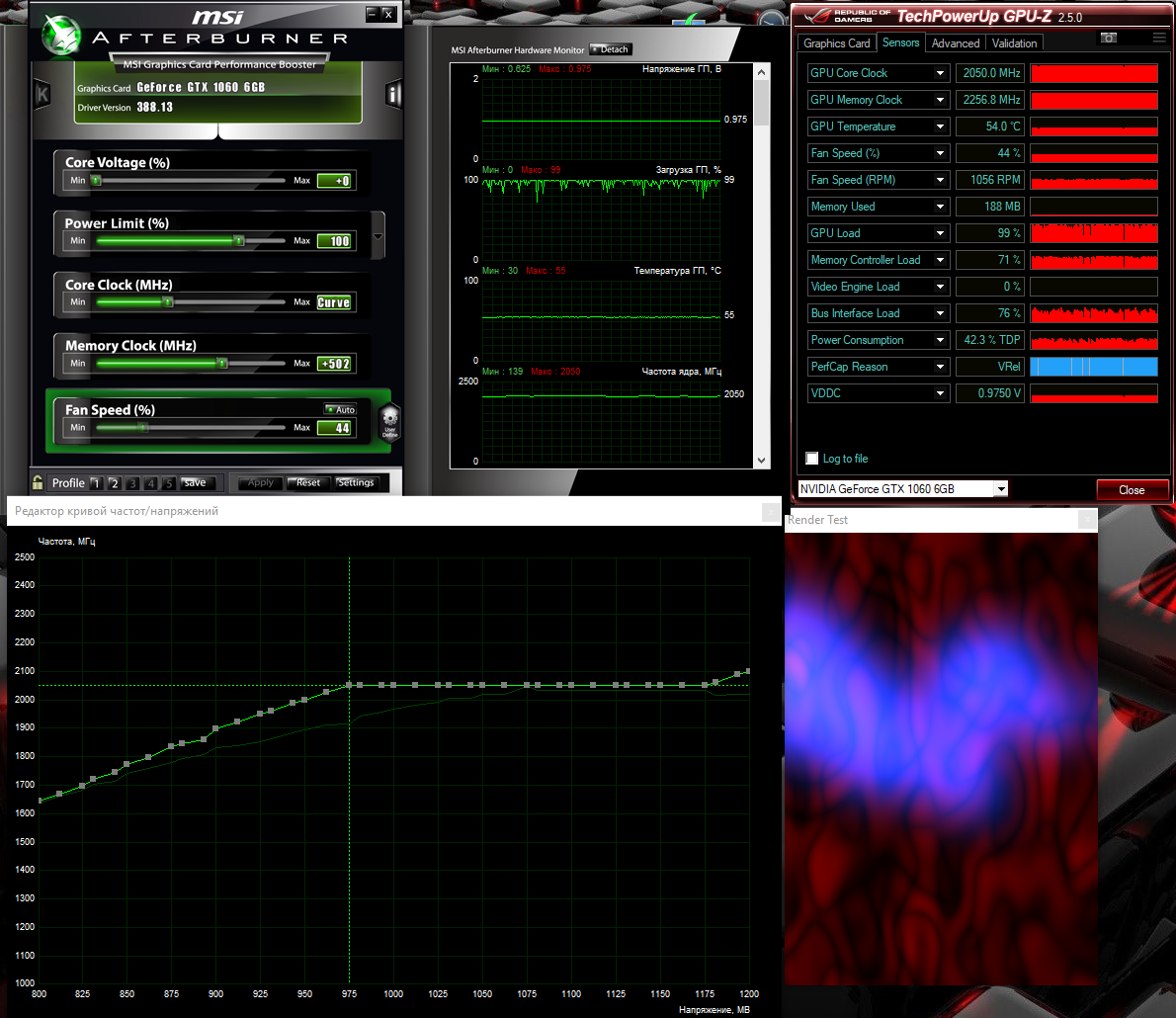The height and width of the screenshot is (1018, 1176).
Task: Click the 42.3 % TDP value
Action: tap(991, 340)
